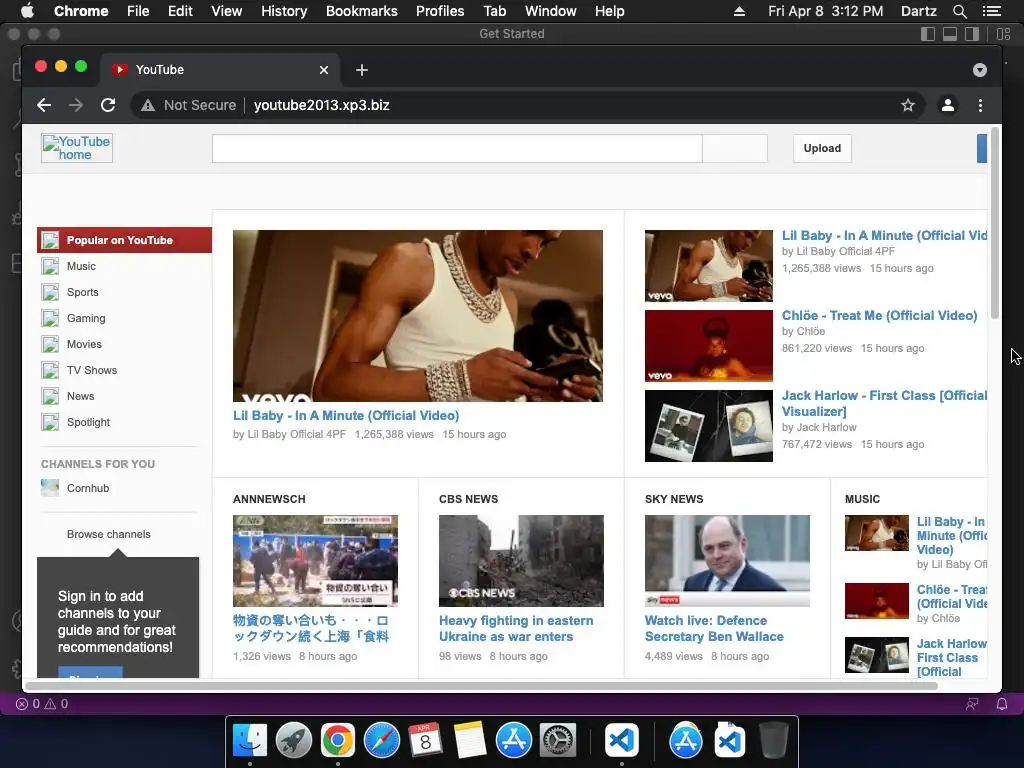Click the Upload button
This screenshot has width=1024, height=768.
point(822,148)
